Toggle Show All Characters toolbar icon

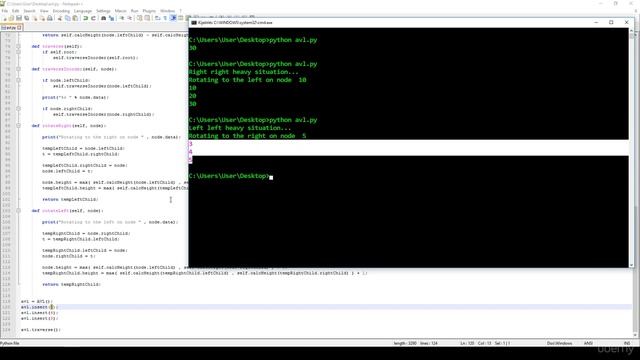[x=165, y=18]
